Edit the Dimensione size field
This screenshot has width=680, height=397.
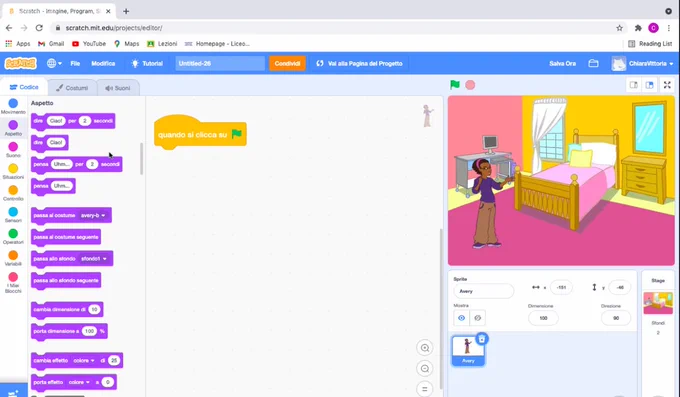(x=543, y=318)
